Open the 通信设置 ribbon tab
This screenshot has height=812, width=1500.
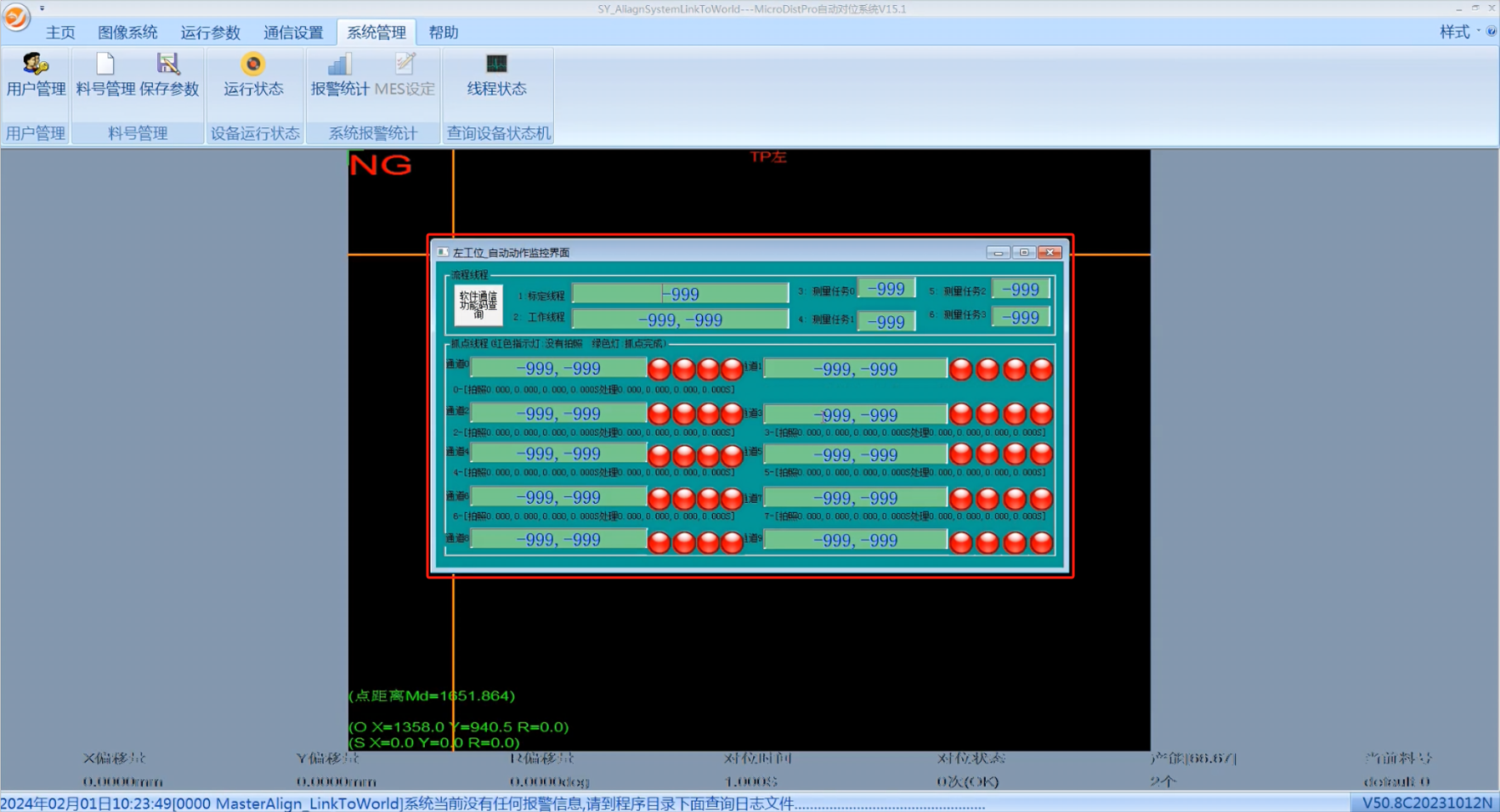pos(293,32)
